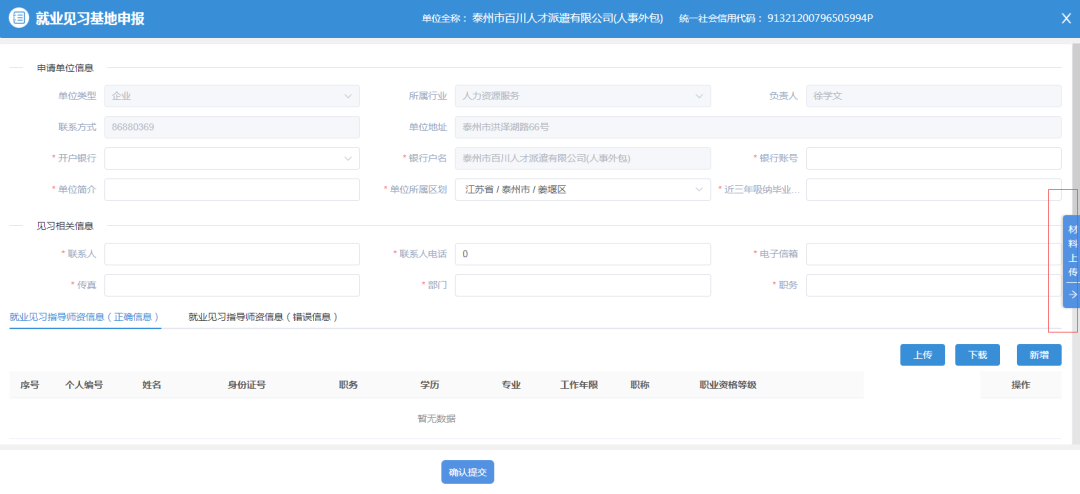The height and width of the screenshot is (494, 1080).
Task: Click the 上传 button
Action: tap(922, 354)
